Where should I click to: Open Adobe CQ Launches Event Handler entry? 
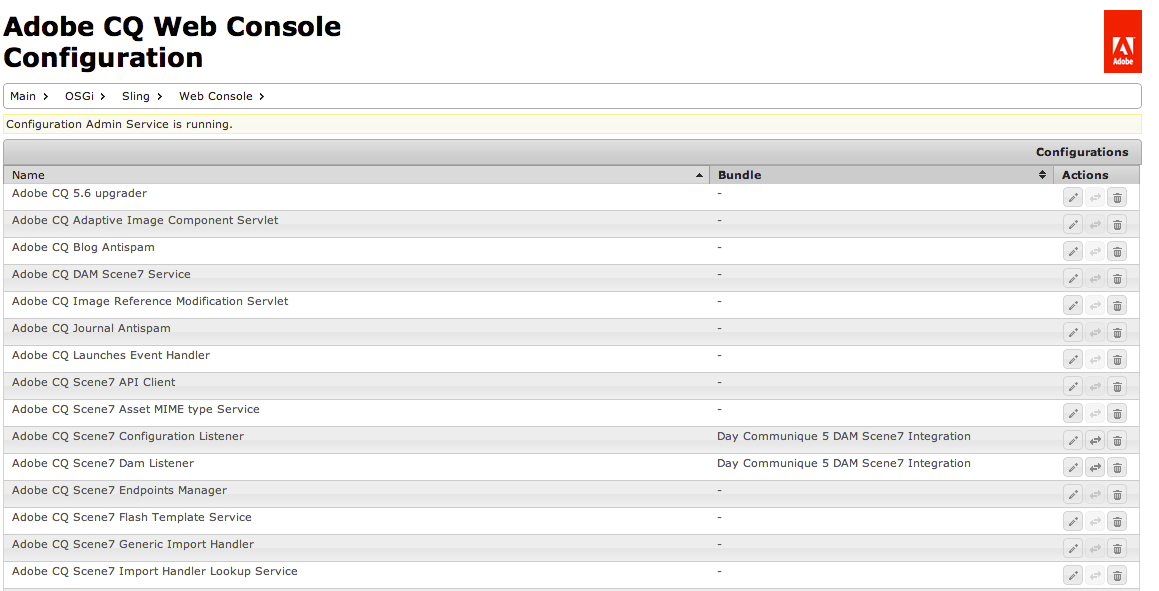(111, 355)
